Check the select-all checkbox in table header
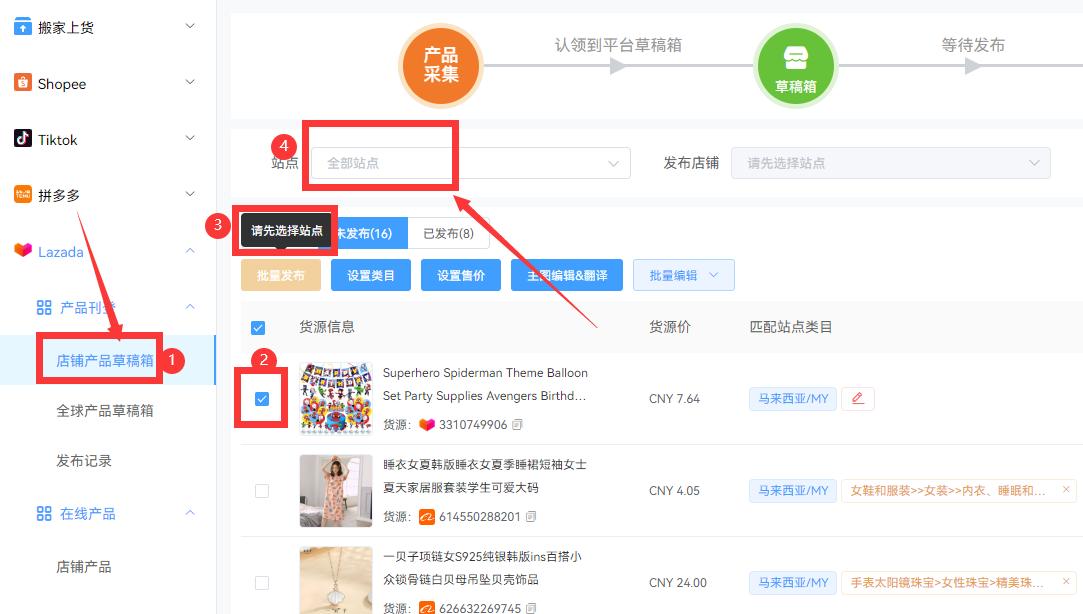This screenshot has width=1083, height=614. click(x=257, y=327)
